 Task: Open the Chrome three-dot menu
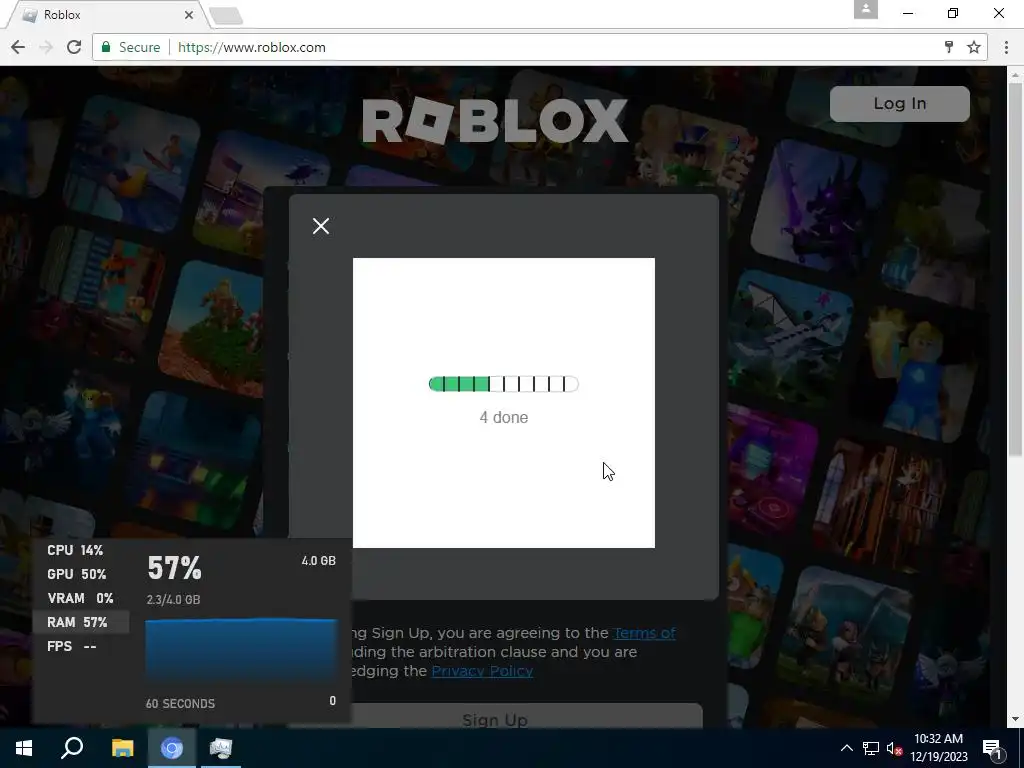coord(1006,47)
